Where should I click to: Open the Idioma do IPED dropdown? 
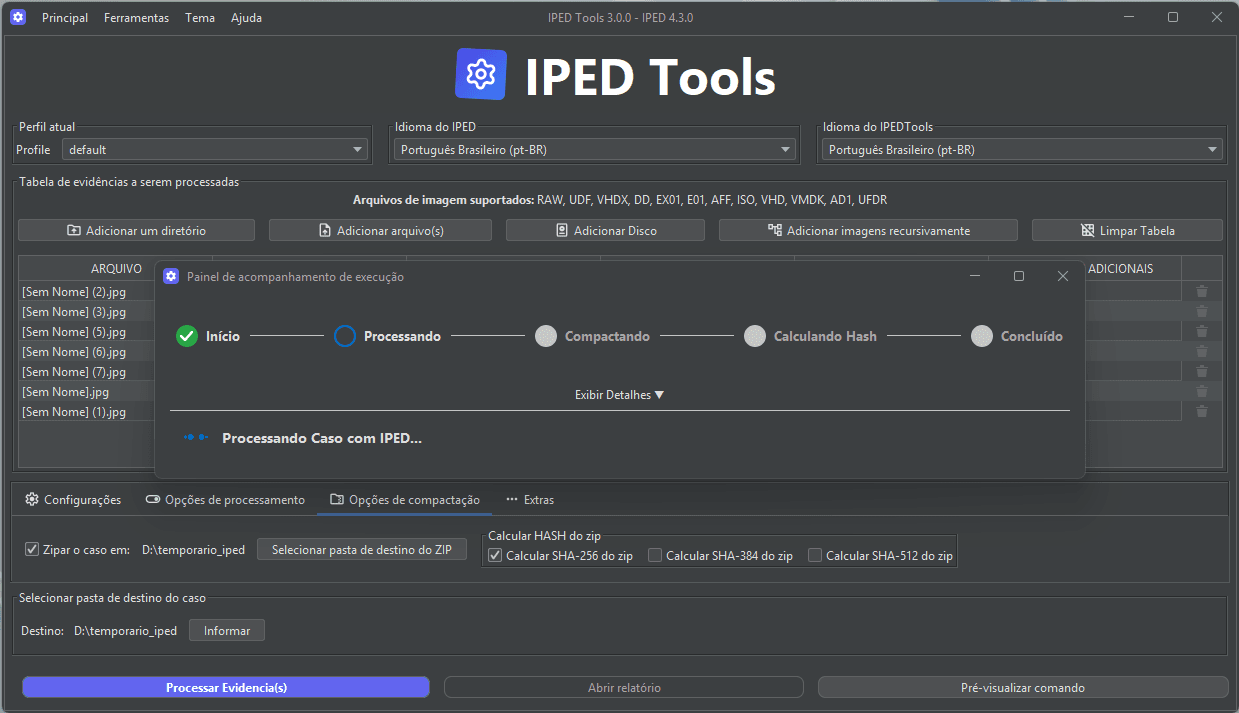(596, 150)
